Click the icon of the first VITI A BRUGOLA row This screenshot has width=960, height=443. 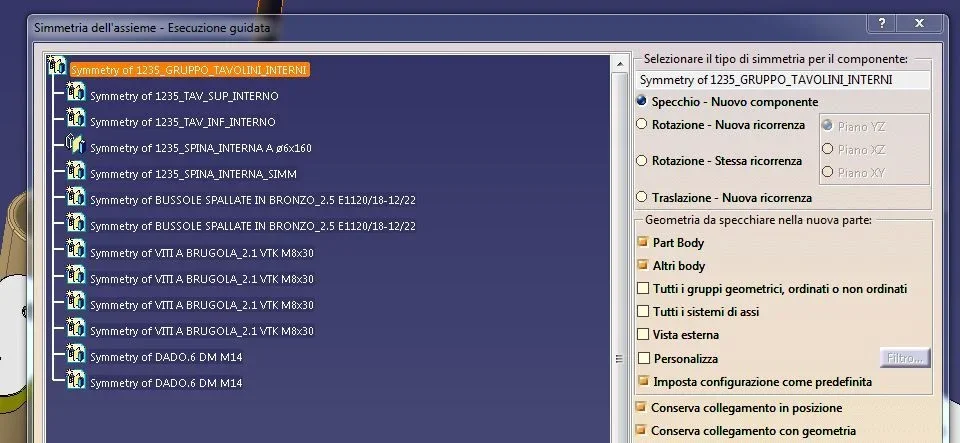coord(76,248)
